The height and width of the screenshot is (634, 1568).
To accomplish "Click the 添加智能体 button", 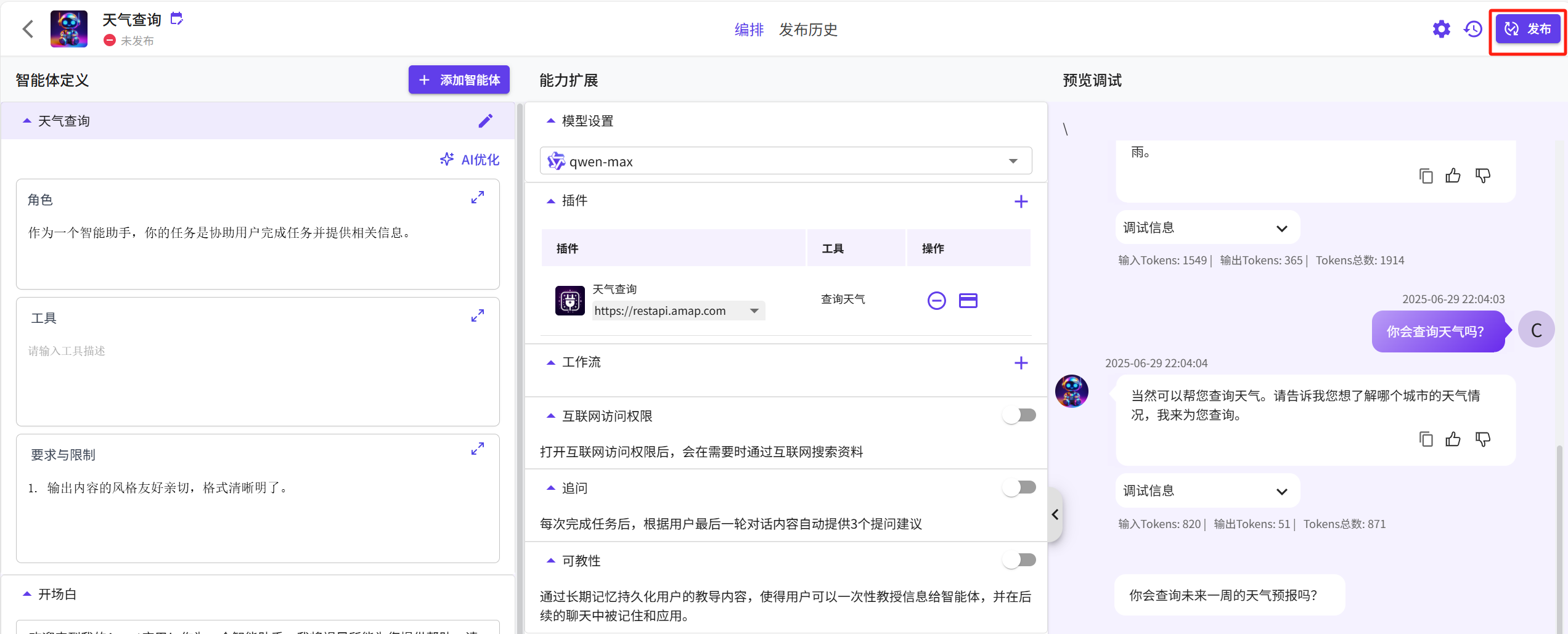I will [x=459, y=79].
